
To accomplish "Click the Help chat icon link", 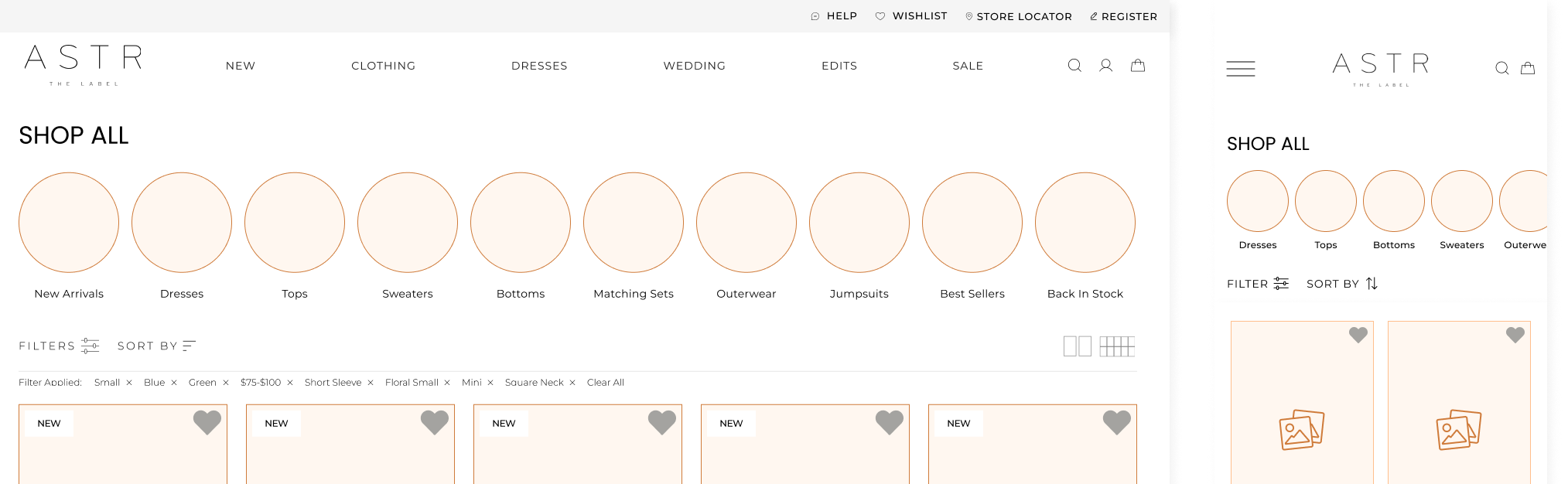I will (834, 16).
